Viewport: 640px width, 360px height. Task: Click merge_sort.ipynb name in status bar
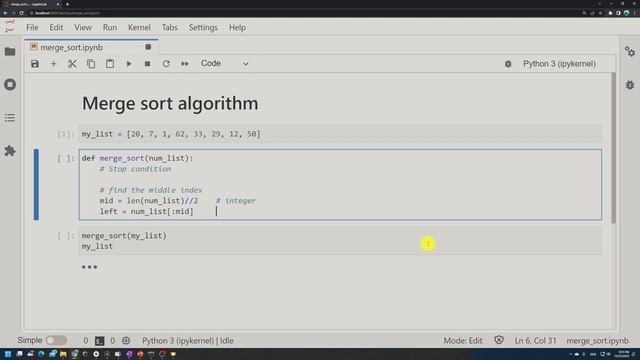tap(598, 340)
